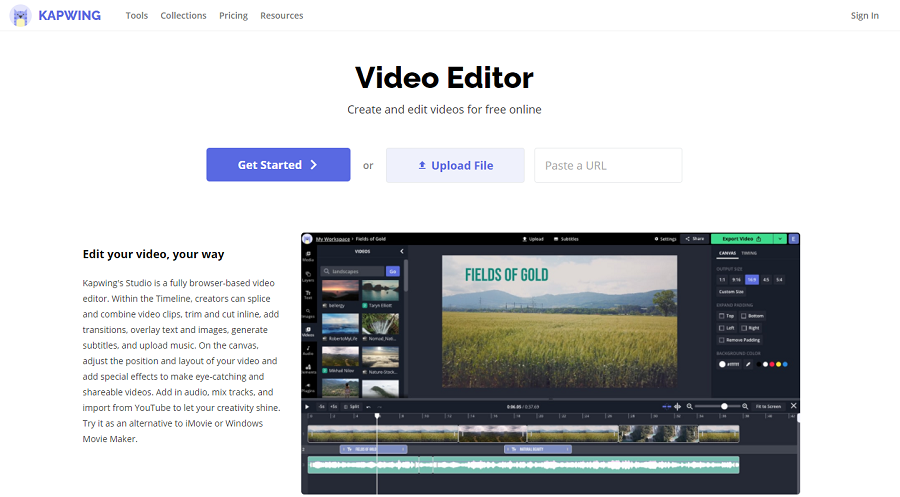Open the Plugins sidebar icon

tap(308, 387)
